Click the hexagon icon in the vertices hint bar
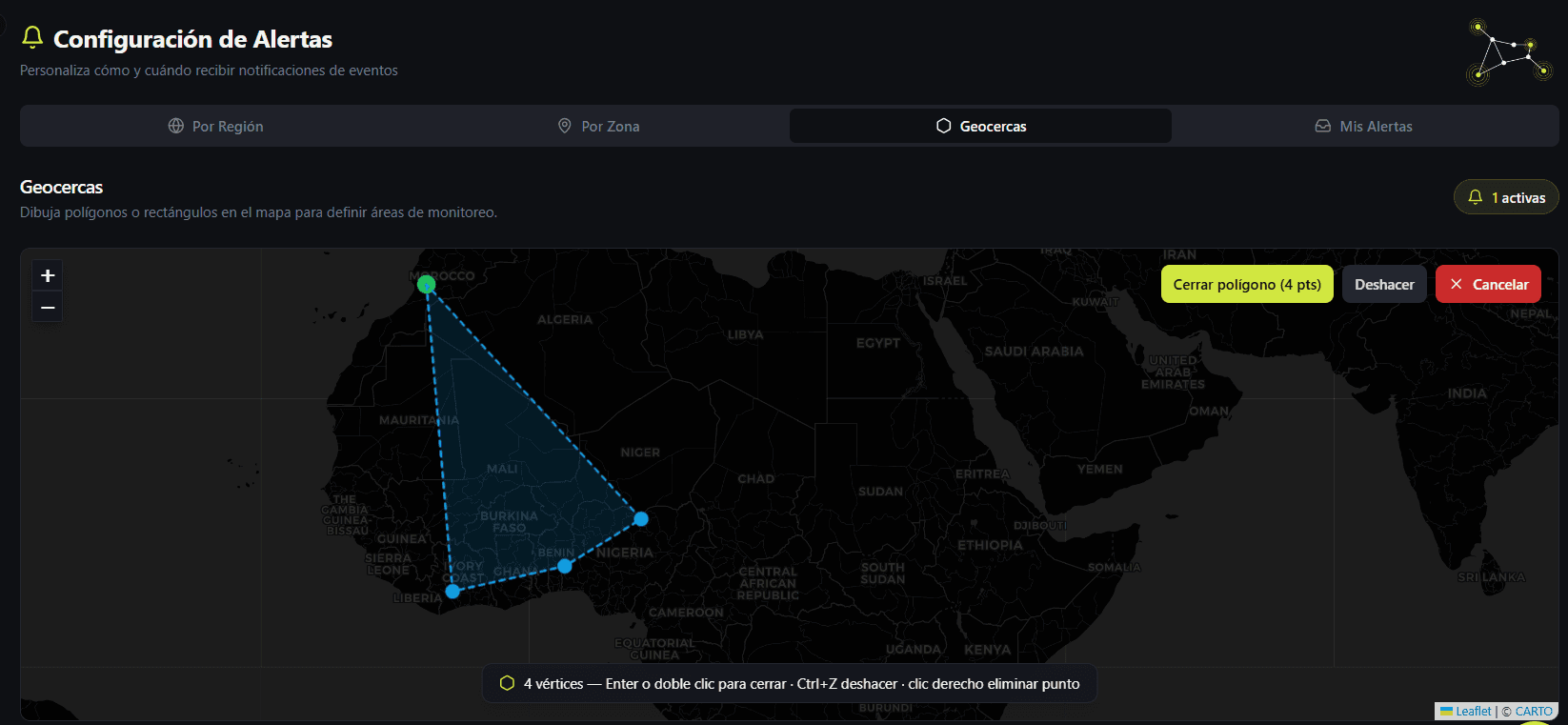 click(x=508, y=683)
